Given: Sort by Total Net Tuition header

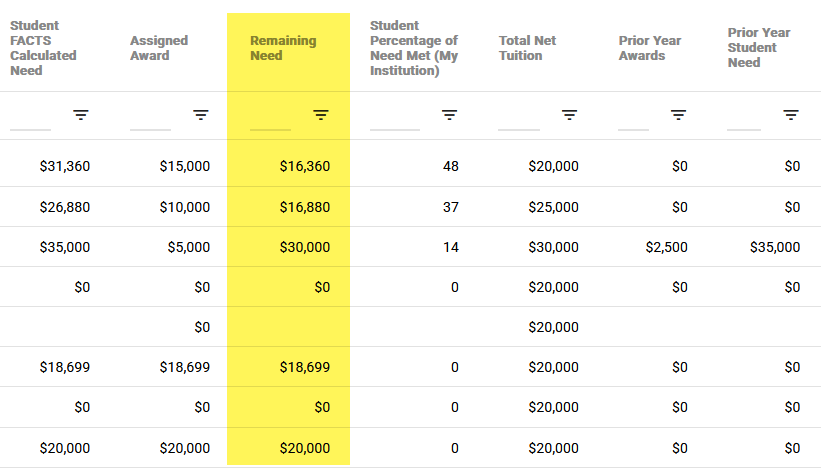Looking at the screenshot, I should tap(527, 48).
